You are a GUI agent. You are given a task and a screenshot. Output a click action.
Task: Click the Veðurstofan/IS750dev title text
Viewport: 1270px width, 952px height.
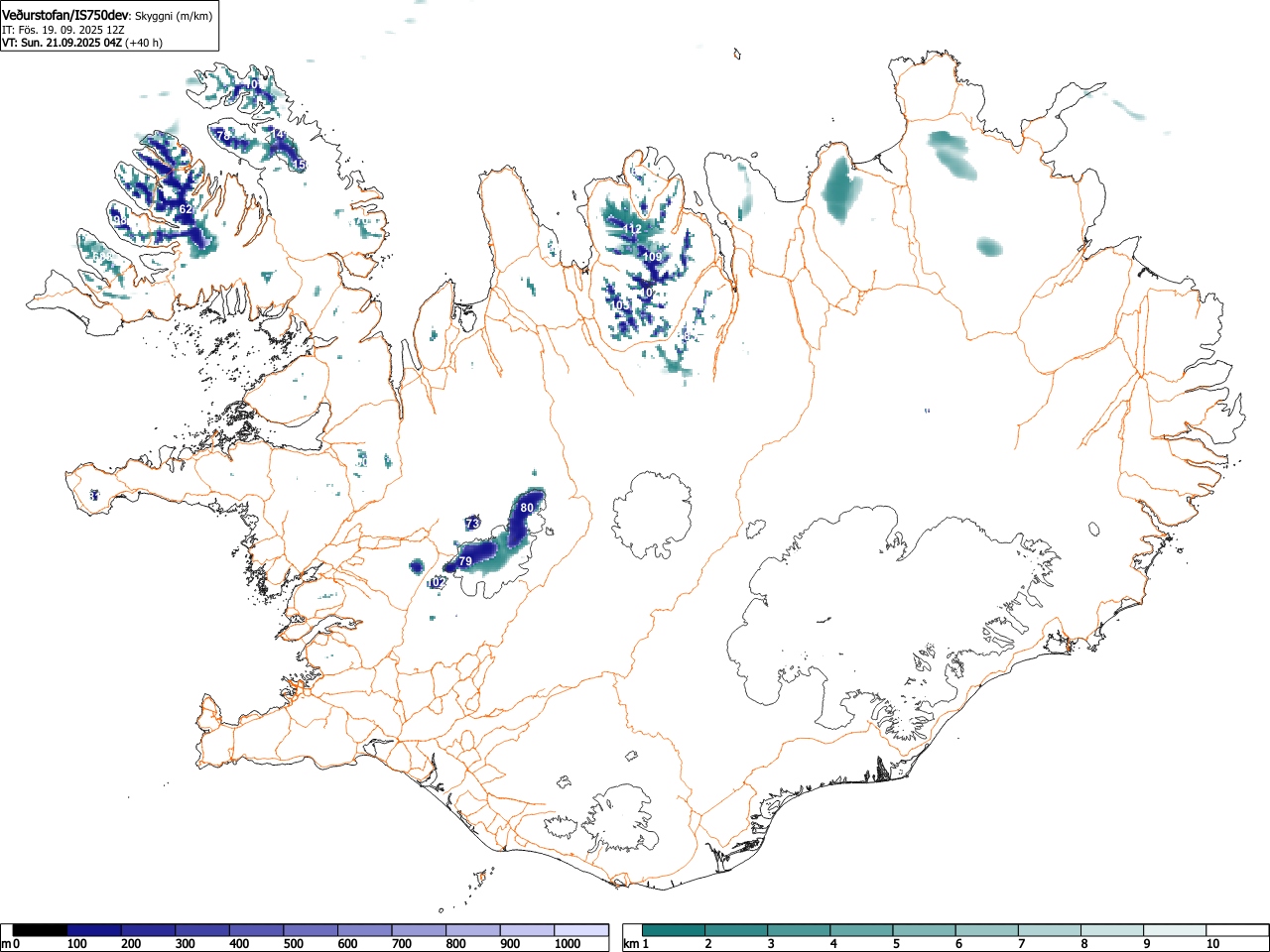tap(65, 15)
